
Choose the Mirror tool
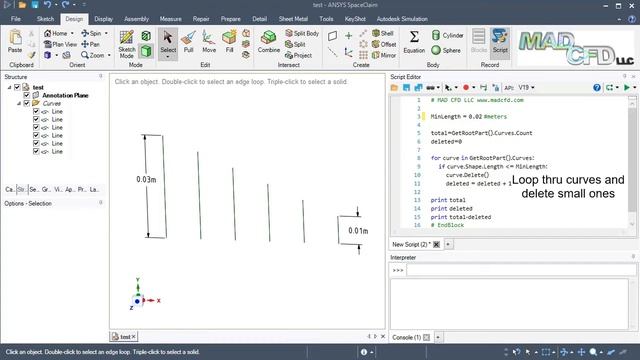point(384,55)
